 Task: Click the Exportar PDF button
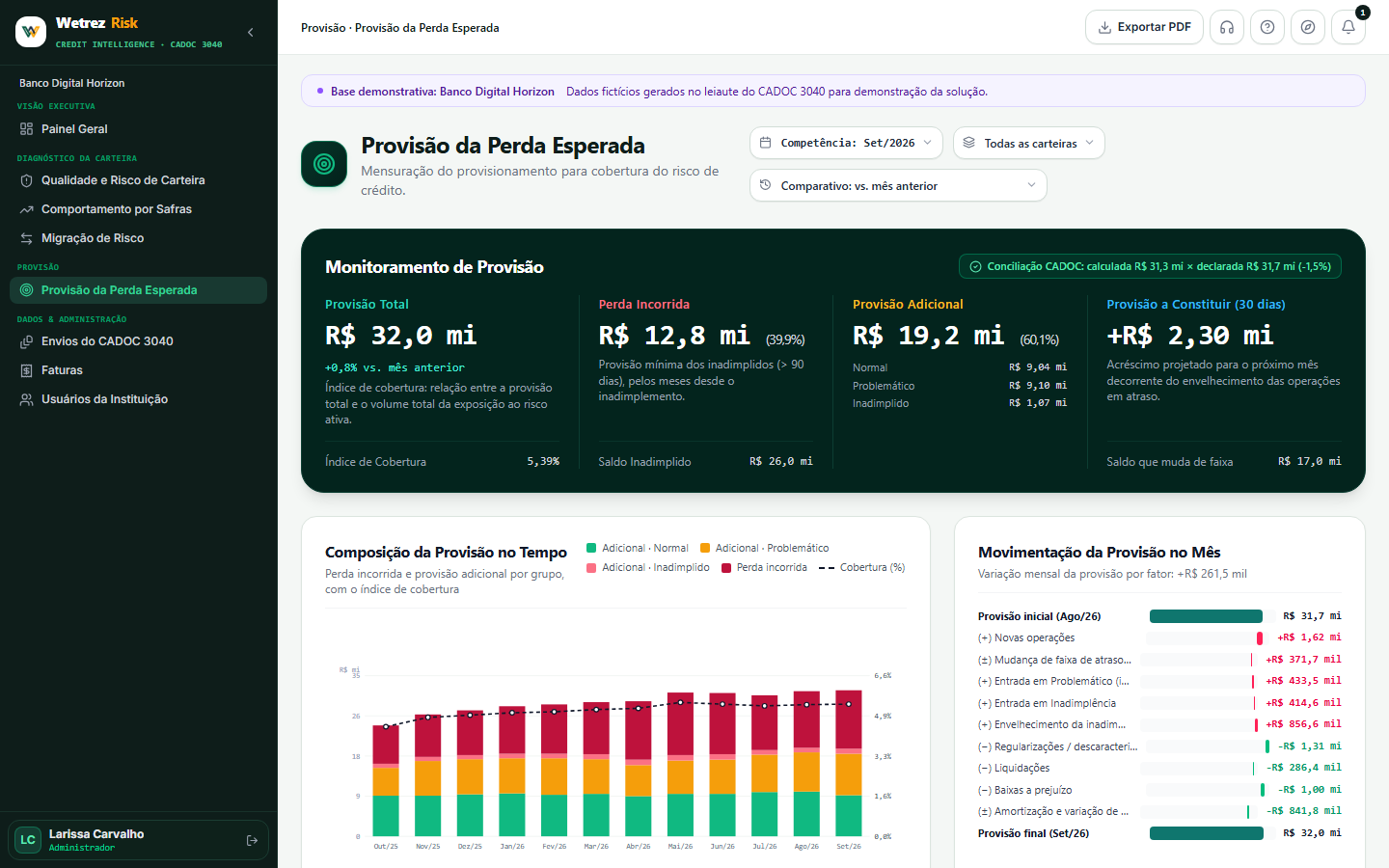[x=1144, y=27]
